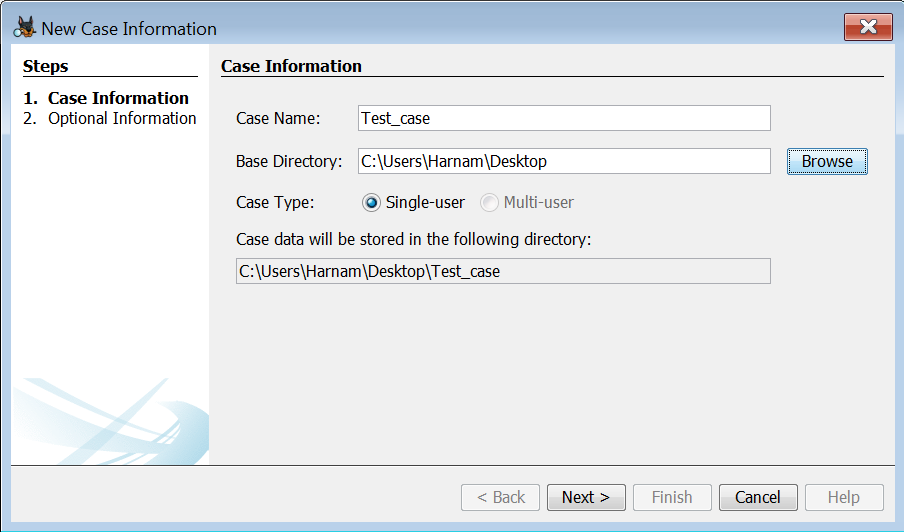The image size is (904, 532).
Task: Click the Case Name label
Action: tap(278, 118)
